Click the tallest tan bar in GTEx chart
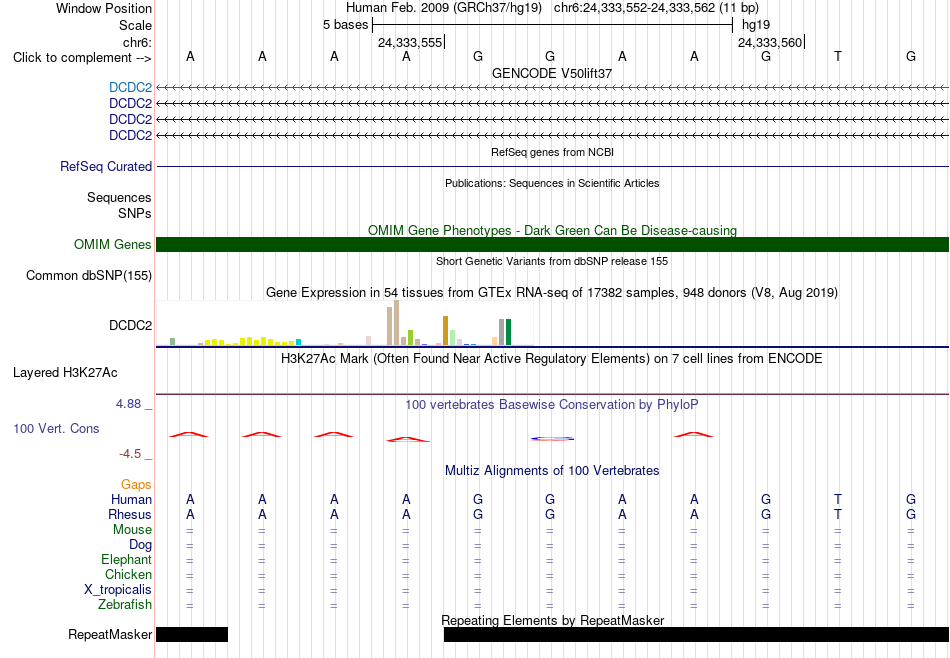Screen dimensions: 950x658 [396, 323]
